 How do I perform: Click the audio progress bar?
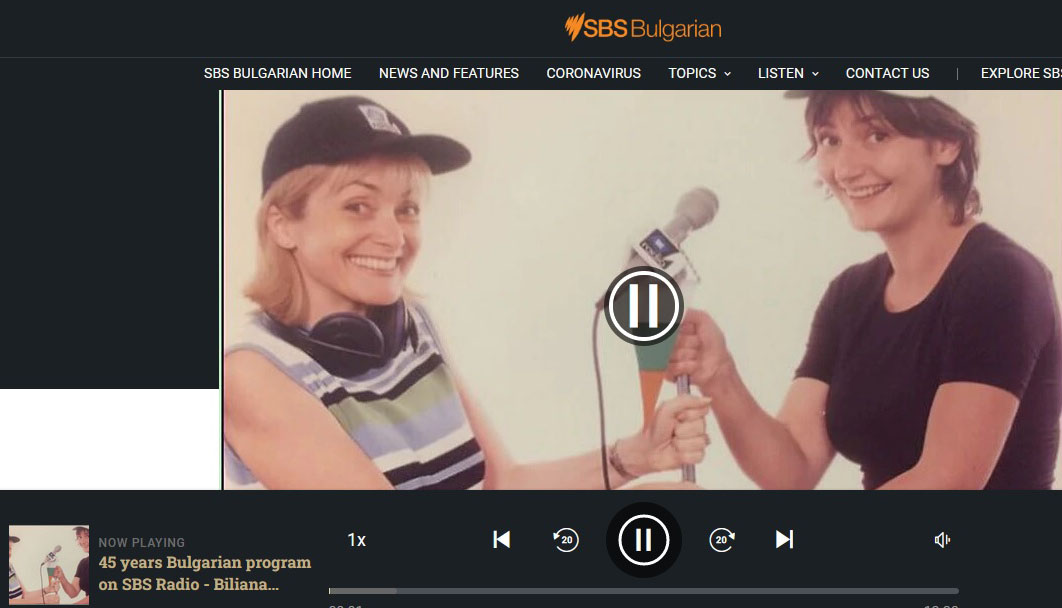(x=643, y=591)
